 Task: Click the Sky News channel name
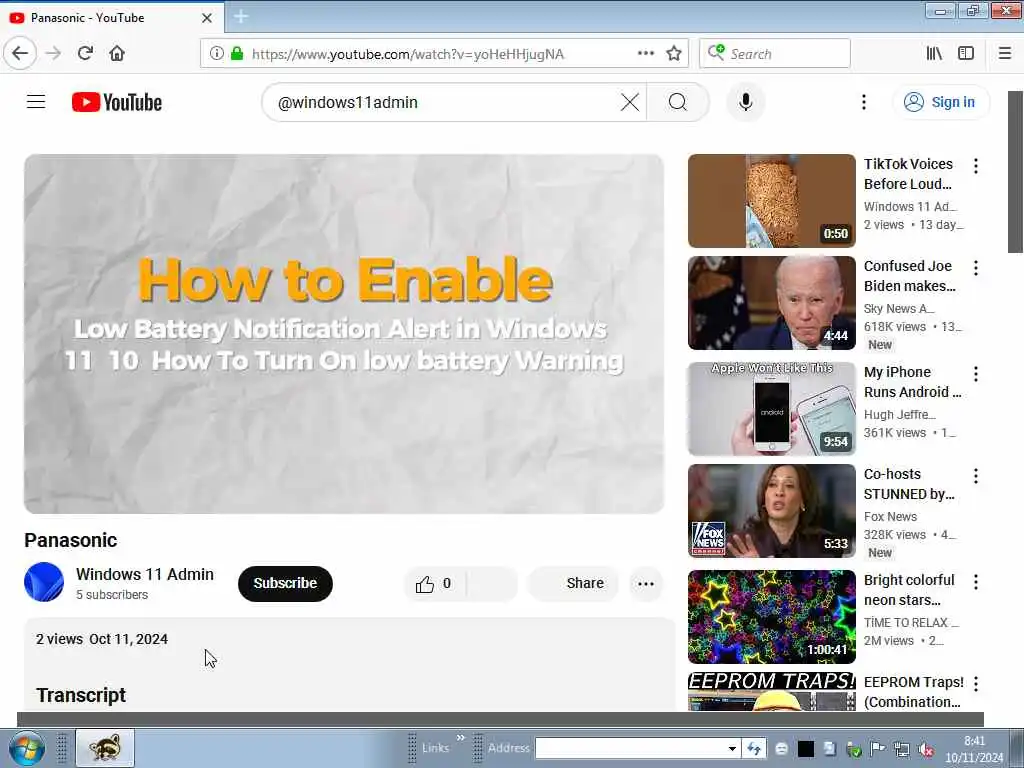(899, 308)
